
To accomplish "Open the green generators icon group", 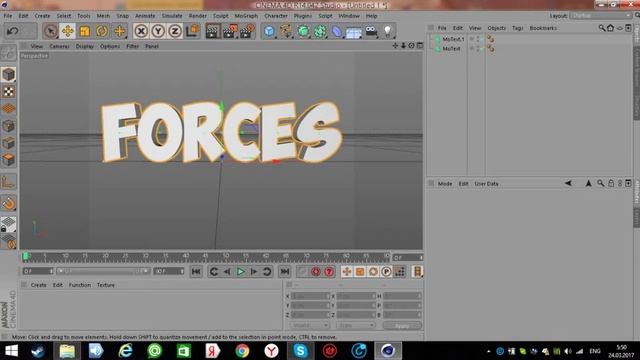I will [303, 31].
